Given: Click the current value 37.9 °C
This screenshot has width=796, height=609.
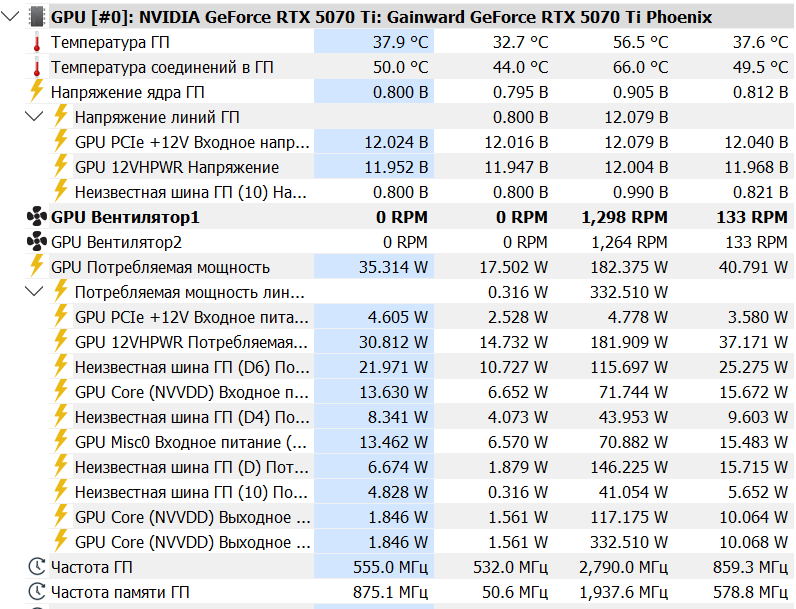Looking at the screenshot, I should (x=401, y=42).
